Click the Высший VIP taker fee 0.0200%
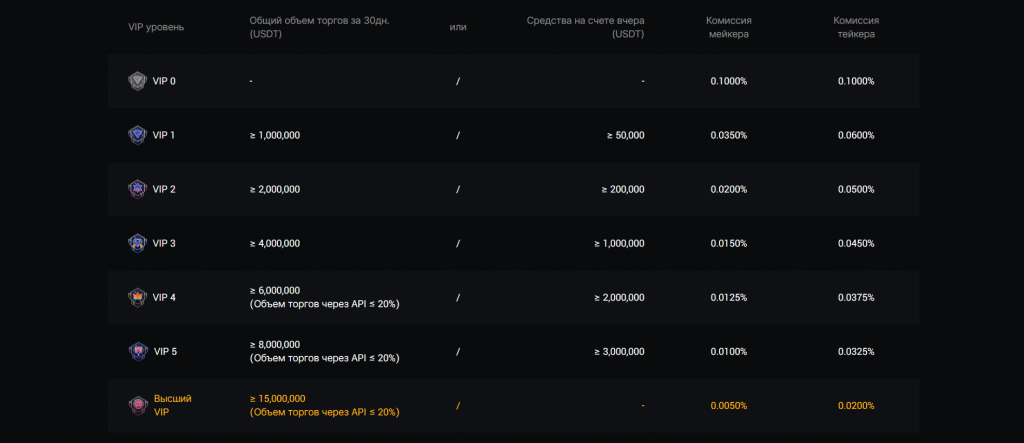The height and width of the screenshot is (443, 1024). (856, 405)
